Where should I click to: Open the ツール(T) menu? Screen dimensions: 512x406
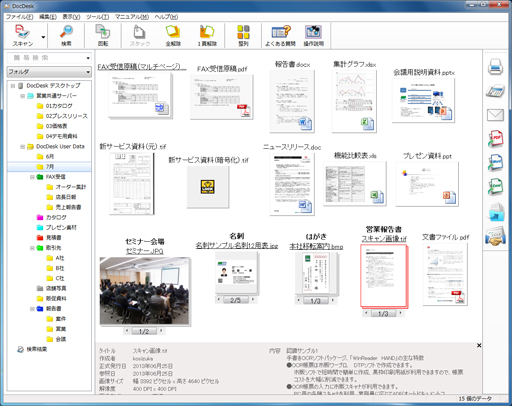tap(97, 17)
